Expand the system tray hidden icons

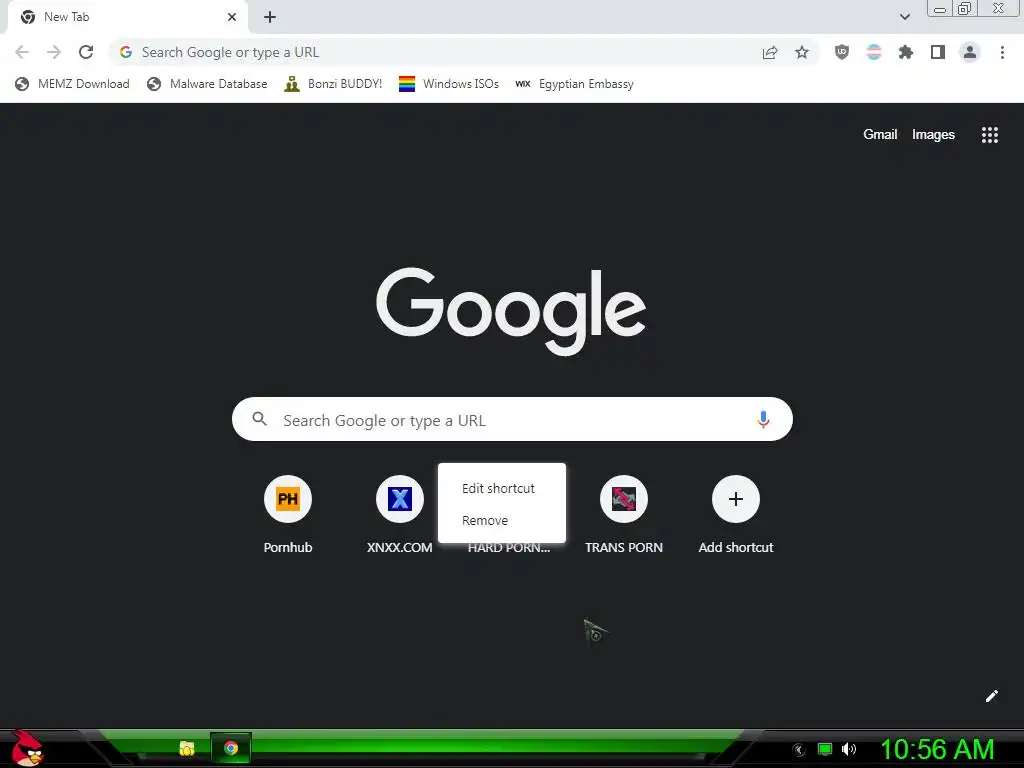799,750
